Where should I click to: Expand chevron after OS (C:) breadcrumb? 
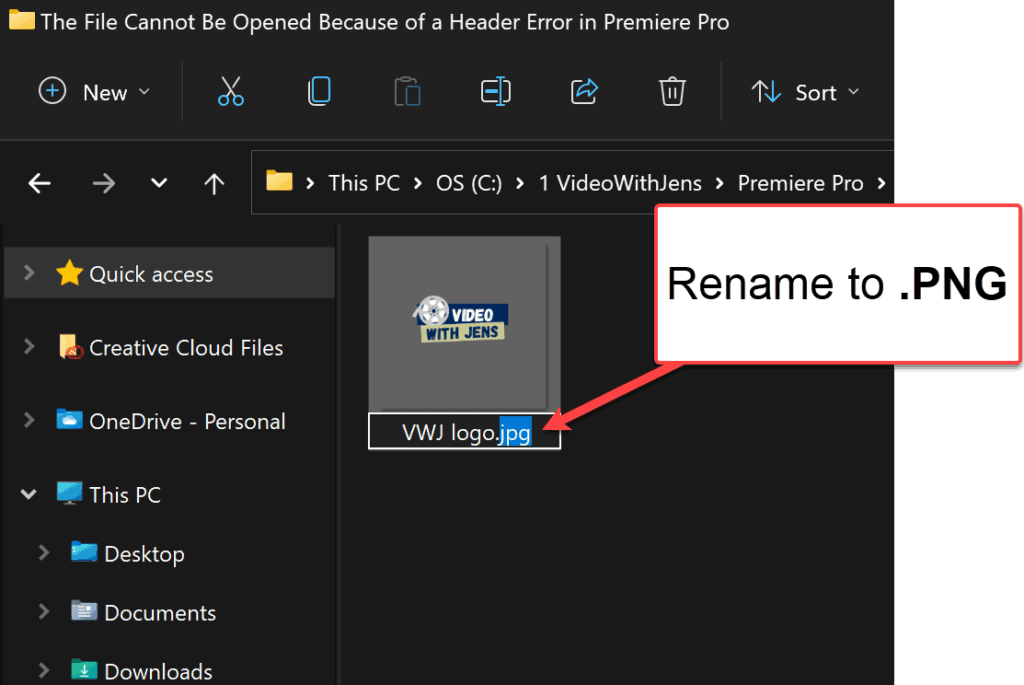[x=520, y=183]
